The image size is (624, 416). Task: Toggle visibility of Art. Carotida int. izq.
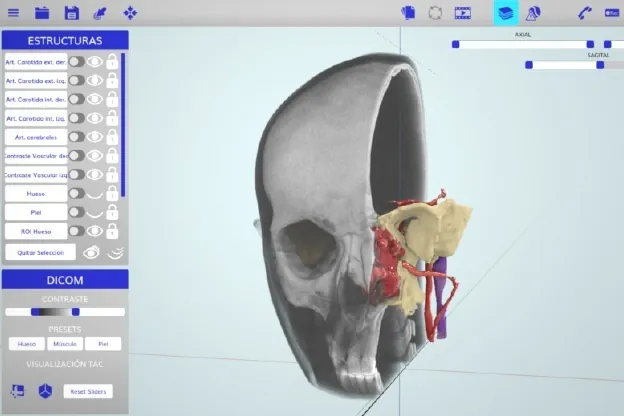pyautogui.click(x=95, y=118)
